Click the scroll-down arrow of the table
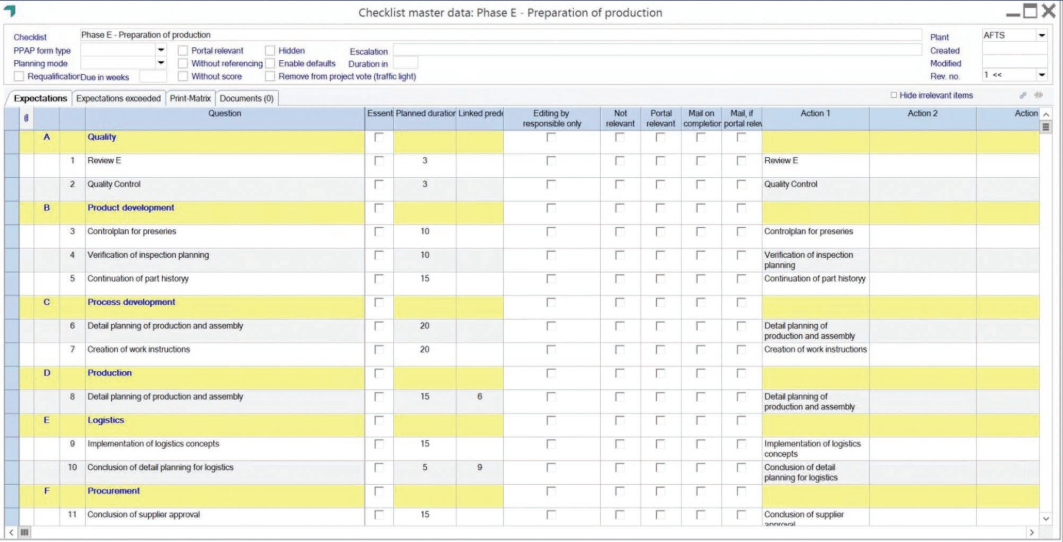The height and width of the screenshot is (542, 1063). (1045, 518)
